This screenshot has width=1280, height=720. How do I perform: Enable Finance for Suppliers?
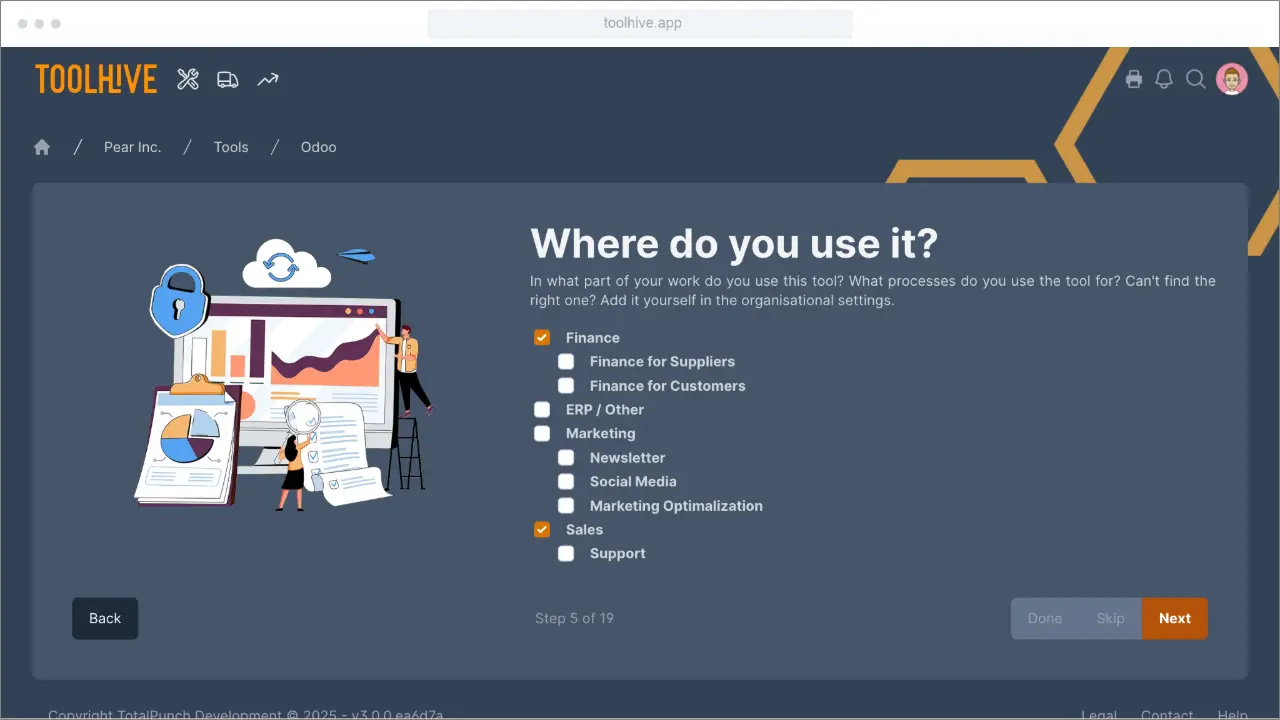point(566,361)
